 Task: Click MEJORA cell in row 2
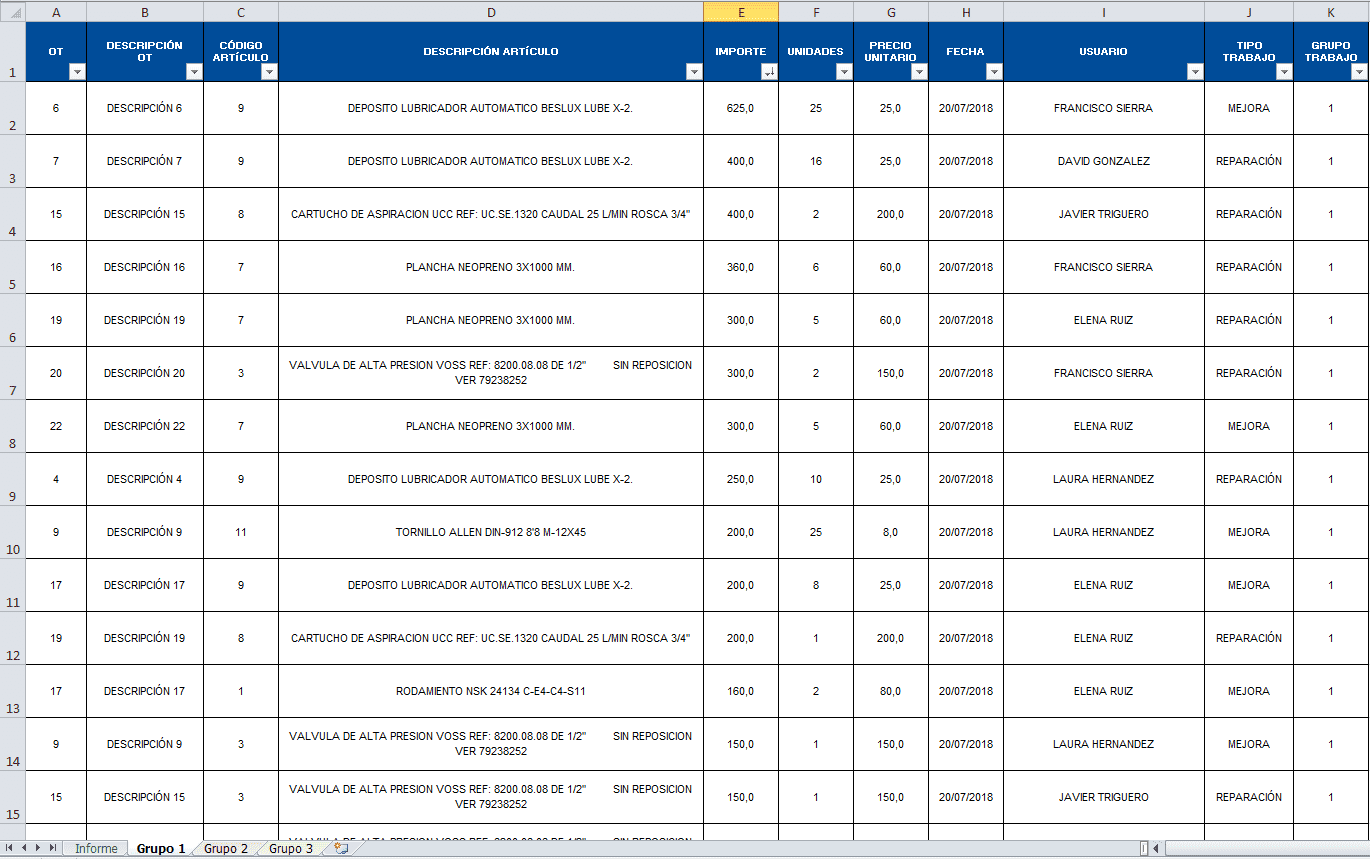tap(1249, 108)
